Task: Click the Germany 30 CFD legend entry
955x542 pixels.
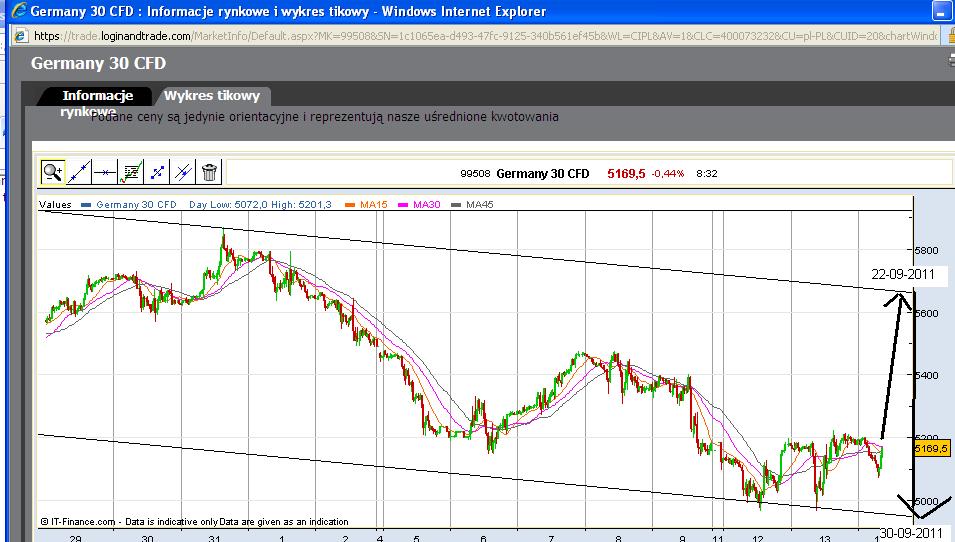Action: click(135, 205)
